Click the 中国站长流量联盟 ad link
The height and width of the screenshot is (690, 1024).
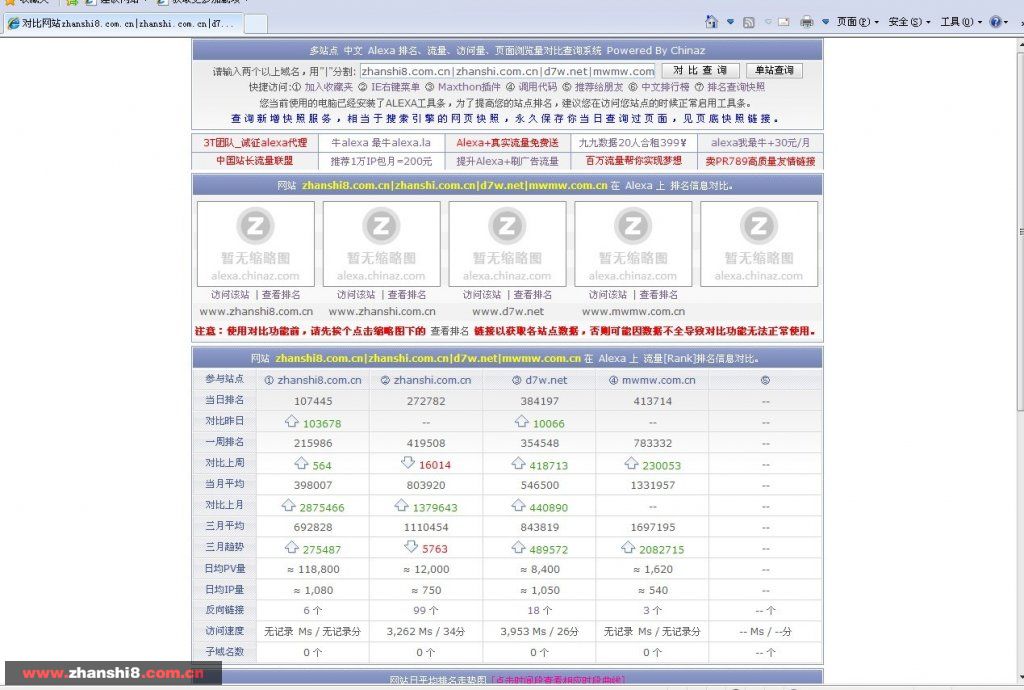tap(255, 161)
